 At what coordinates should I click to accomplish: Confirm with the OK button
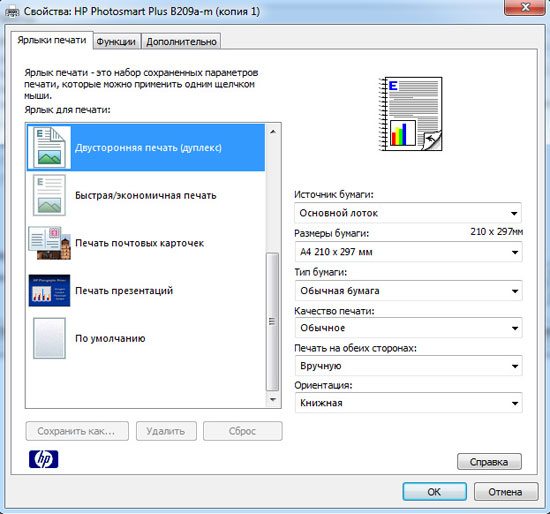(x=434, y=492)
